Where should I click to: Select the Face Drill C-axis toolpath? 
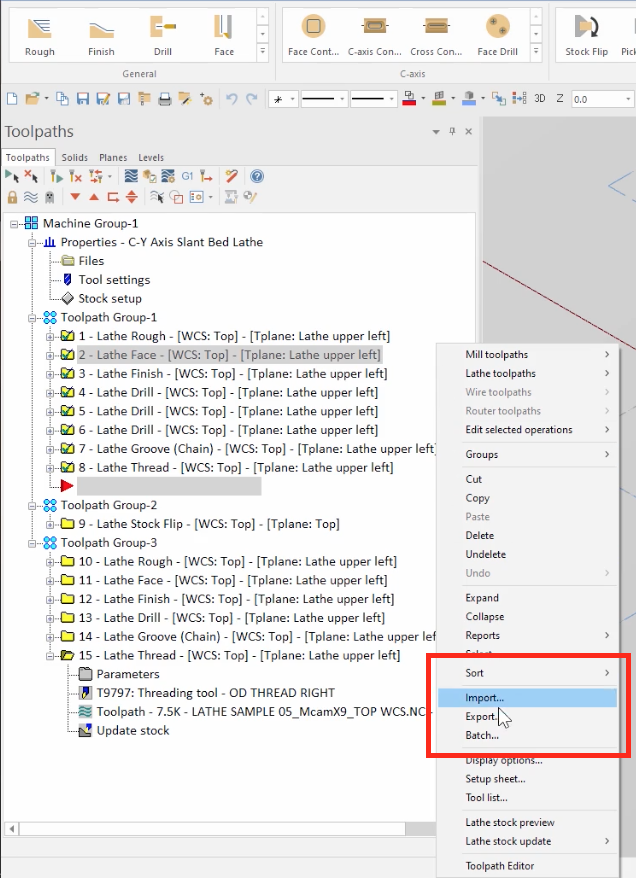click(x=497, y=36)
